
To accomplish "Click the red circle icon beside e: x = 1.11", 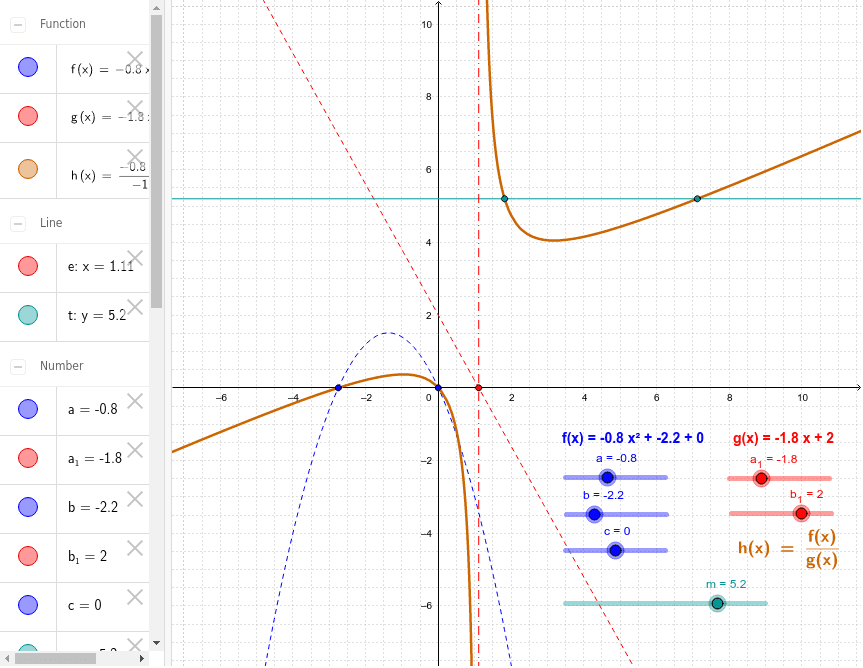I will coord(28,265).
